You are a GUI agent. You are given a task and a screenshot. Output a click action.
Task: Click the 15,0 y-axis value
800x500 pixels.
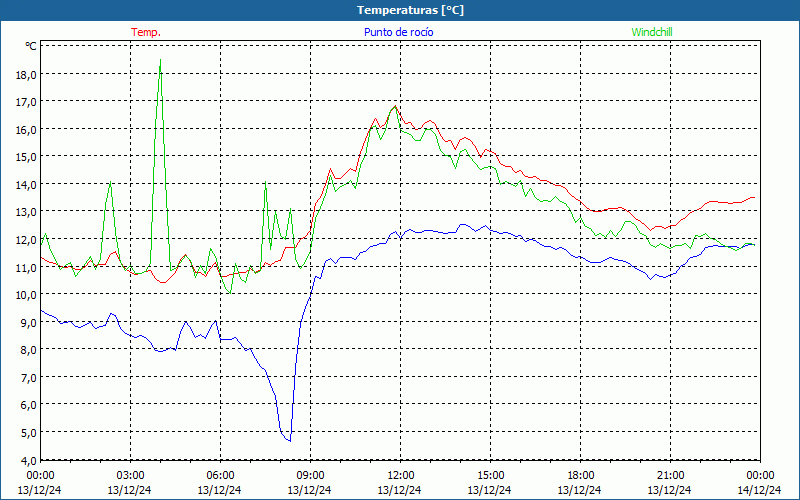click(x=26, y=157)
